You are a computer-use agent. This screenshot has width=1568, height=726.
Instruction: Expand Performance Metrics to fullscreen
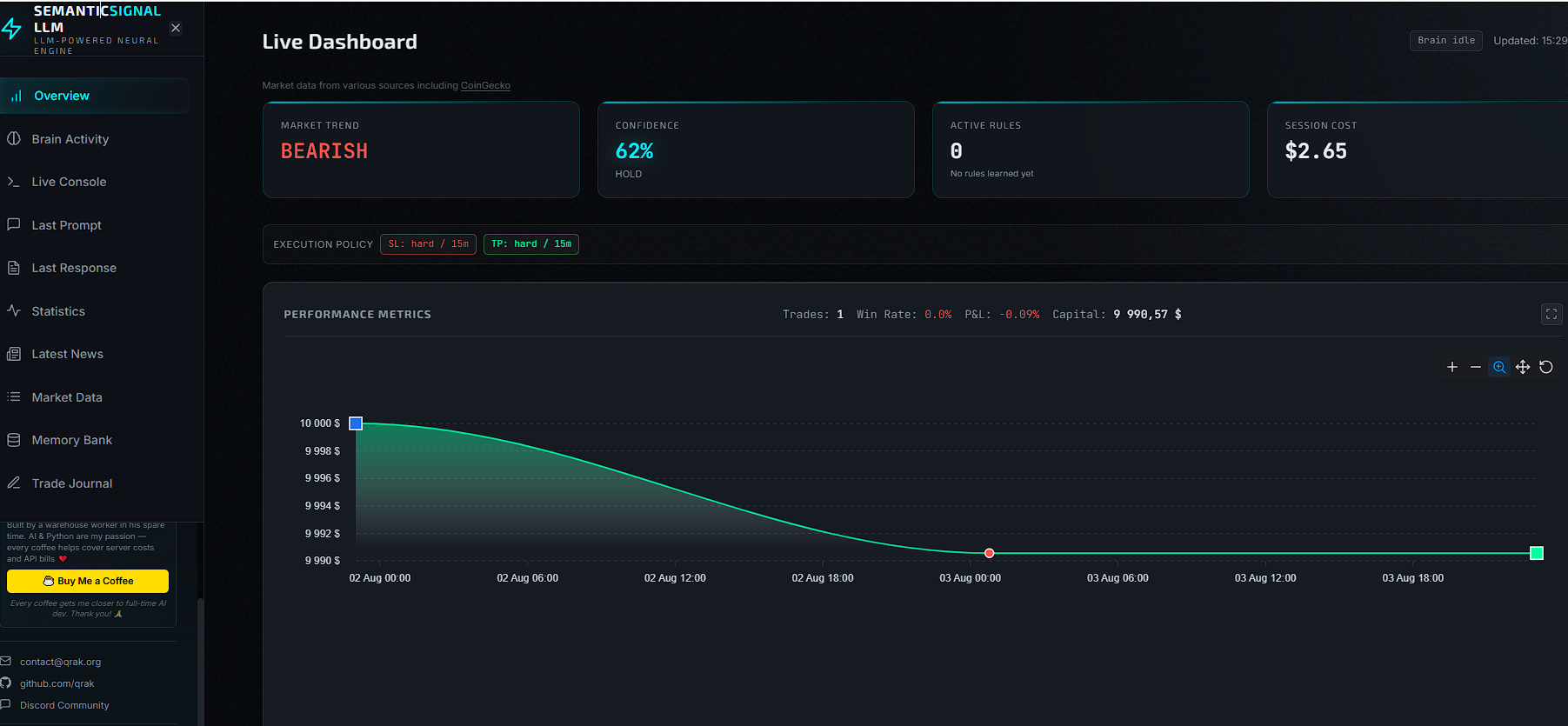coord(1551,314)
